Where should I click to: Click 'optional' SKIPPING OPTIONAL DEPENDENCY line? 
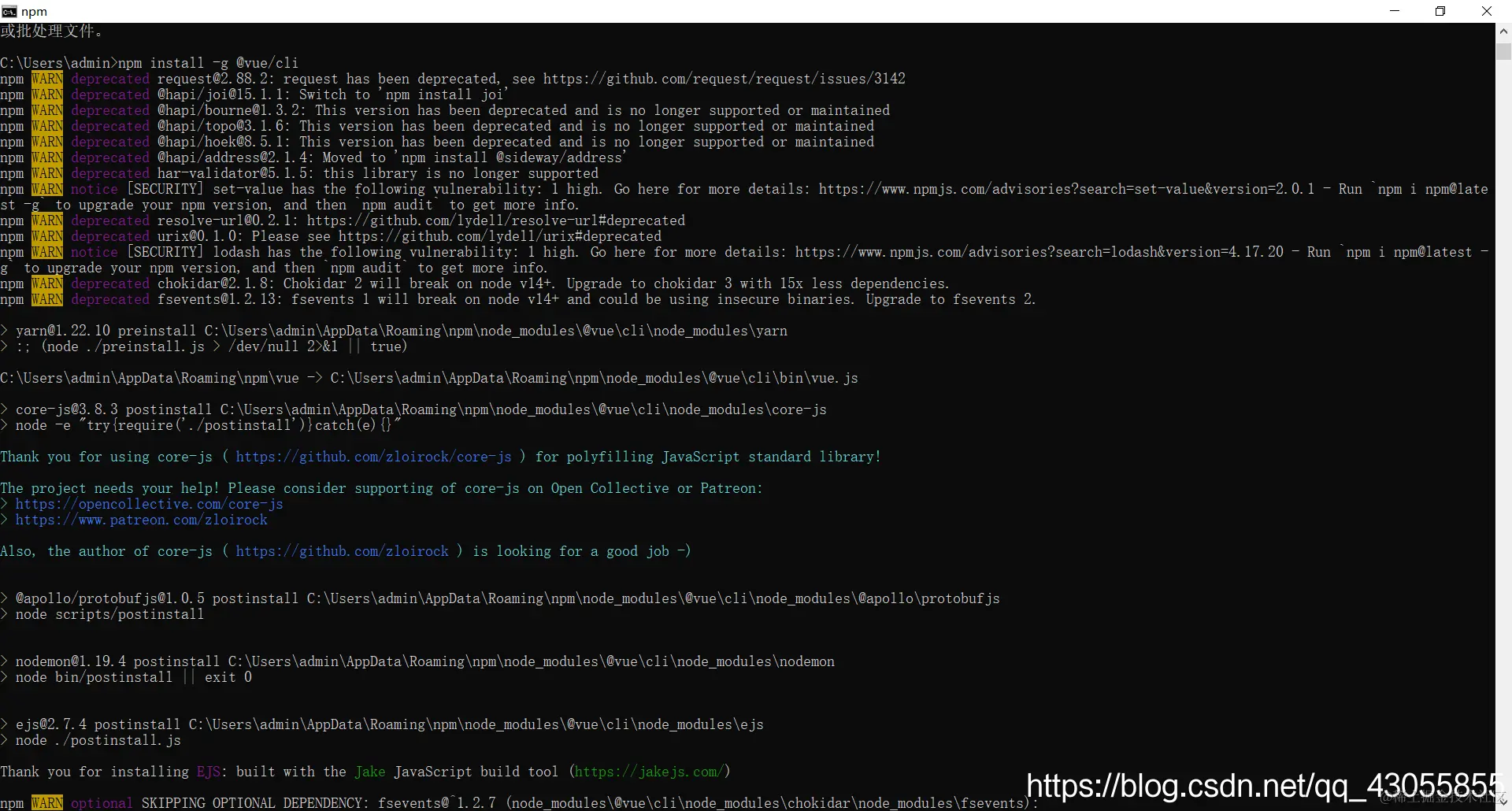[520, 803]
